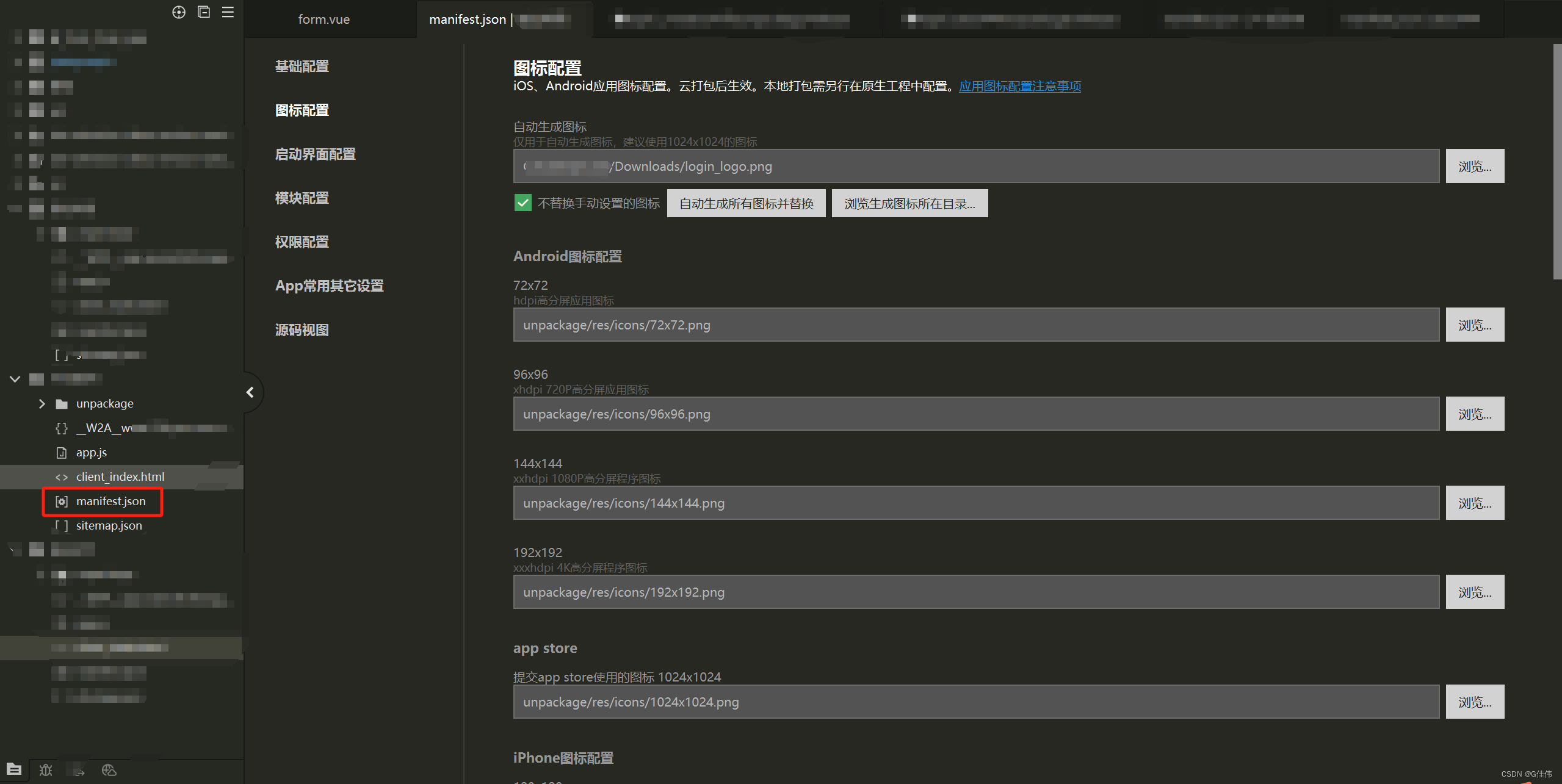Click the cloud globe icon at bottom
1562x784 pixels.
pyautogui.click(x=109, y=770)
